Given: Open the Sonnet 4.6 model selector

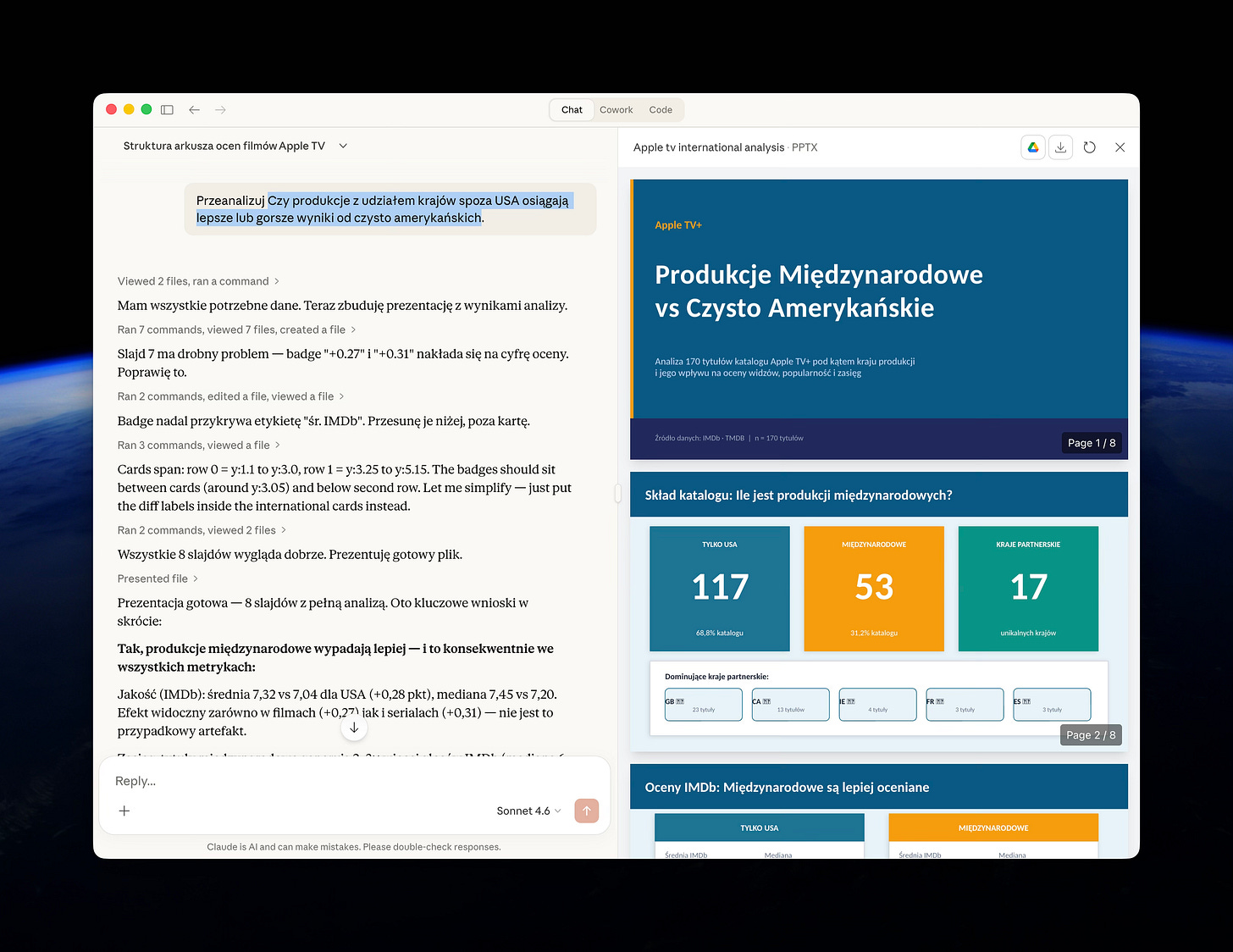Looking at the screenshot, I should [x=528, y=811].
